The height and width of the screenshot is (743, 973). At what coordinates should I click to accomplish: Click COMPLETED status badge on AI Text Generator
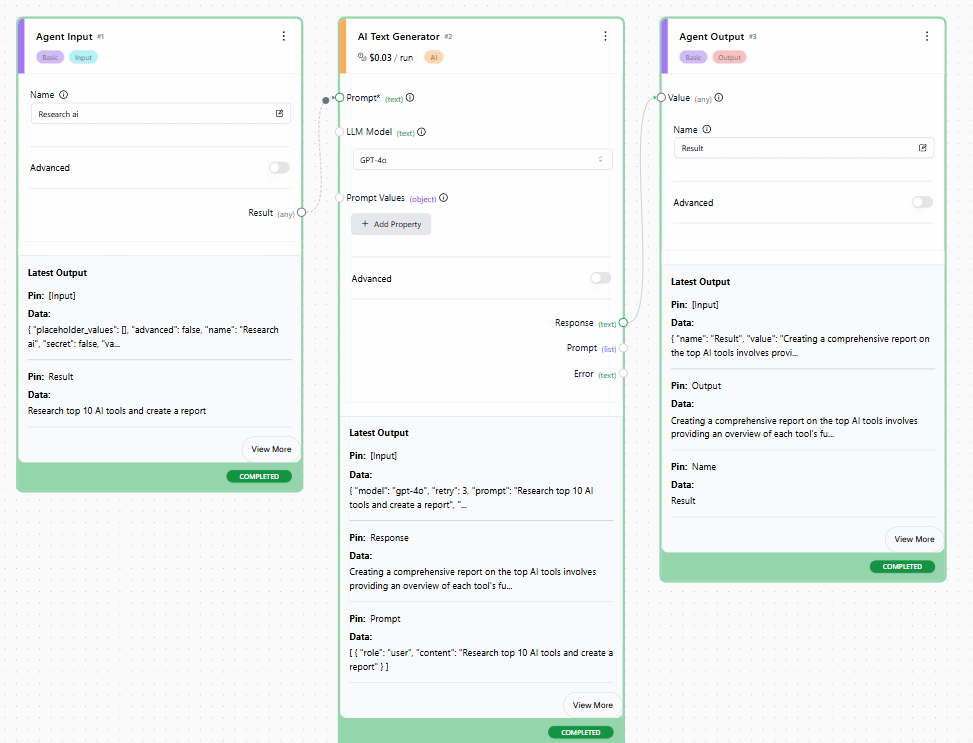(580, 732)
